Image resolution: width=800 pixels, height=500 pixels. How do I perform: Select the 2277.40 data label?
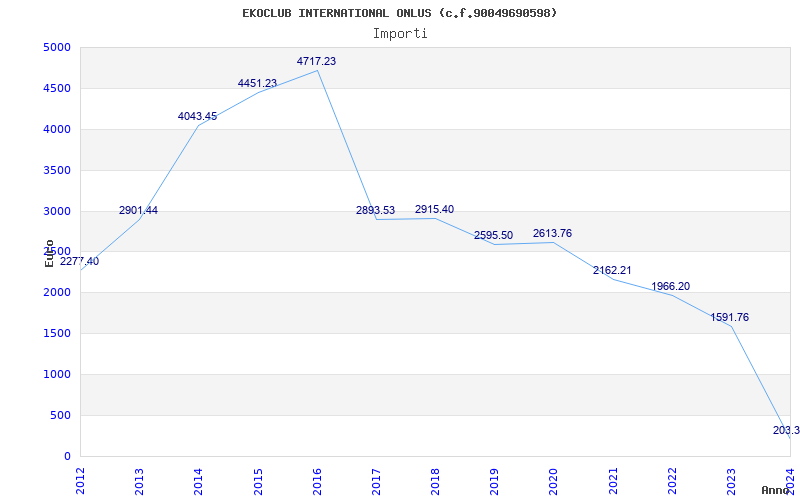(80, 261)
